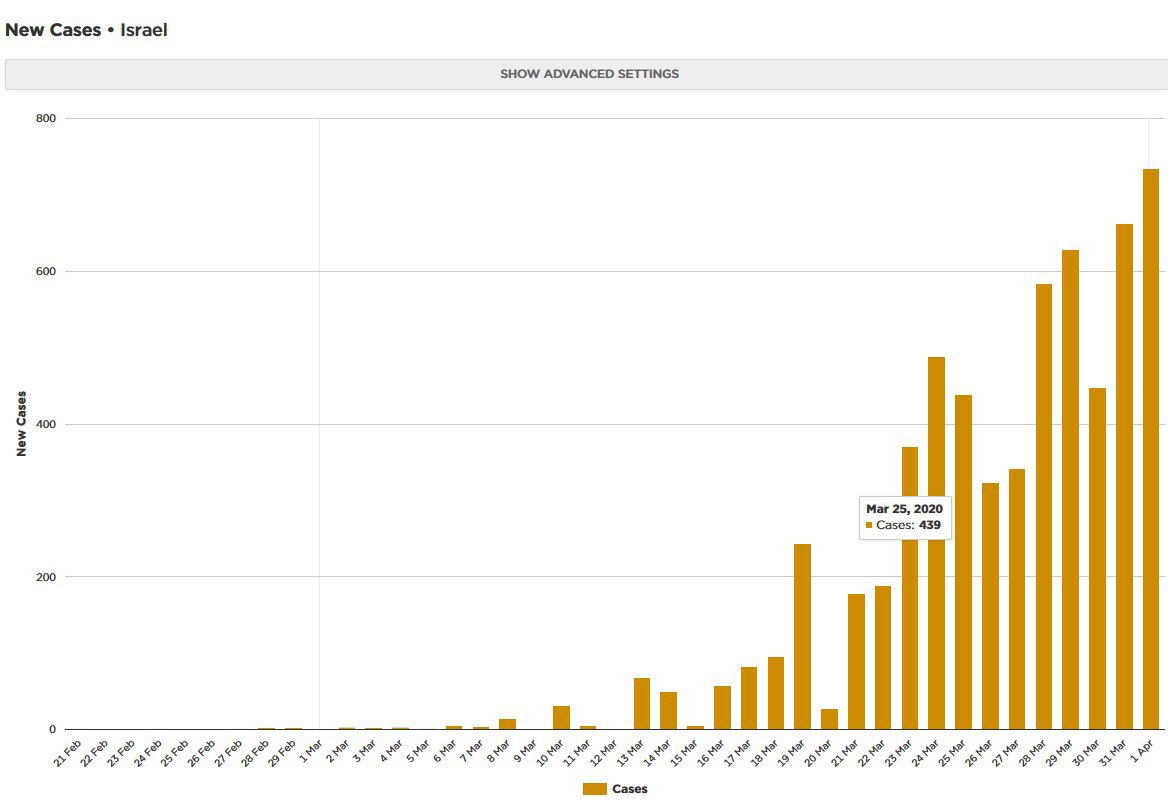Click the tall 19 Mar bar
Screen dimensions: 1168x805
pos(802,637)
